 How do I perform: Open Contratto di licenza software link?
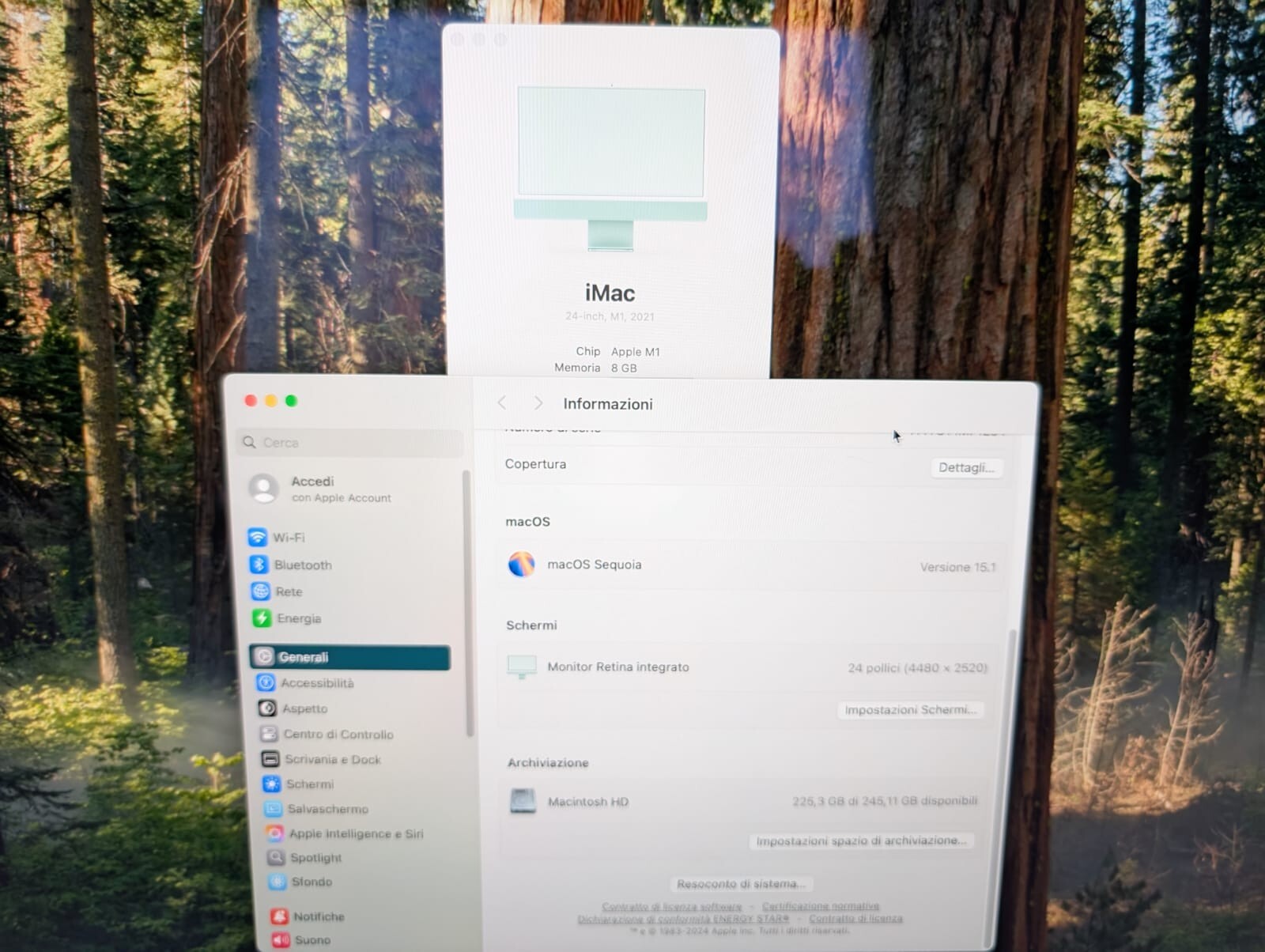[x=672, y=906]
